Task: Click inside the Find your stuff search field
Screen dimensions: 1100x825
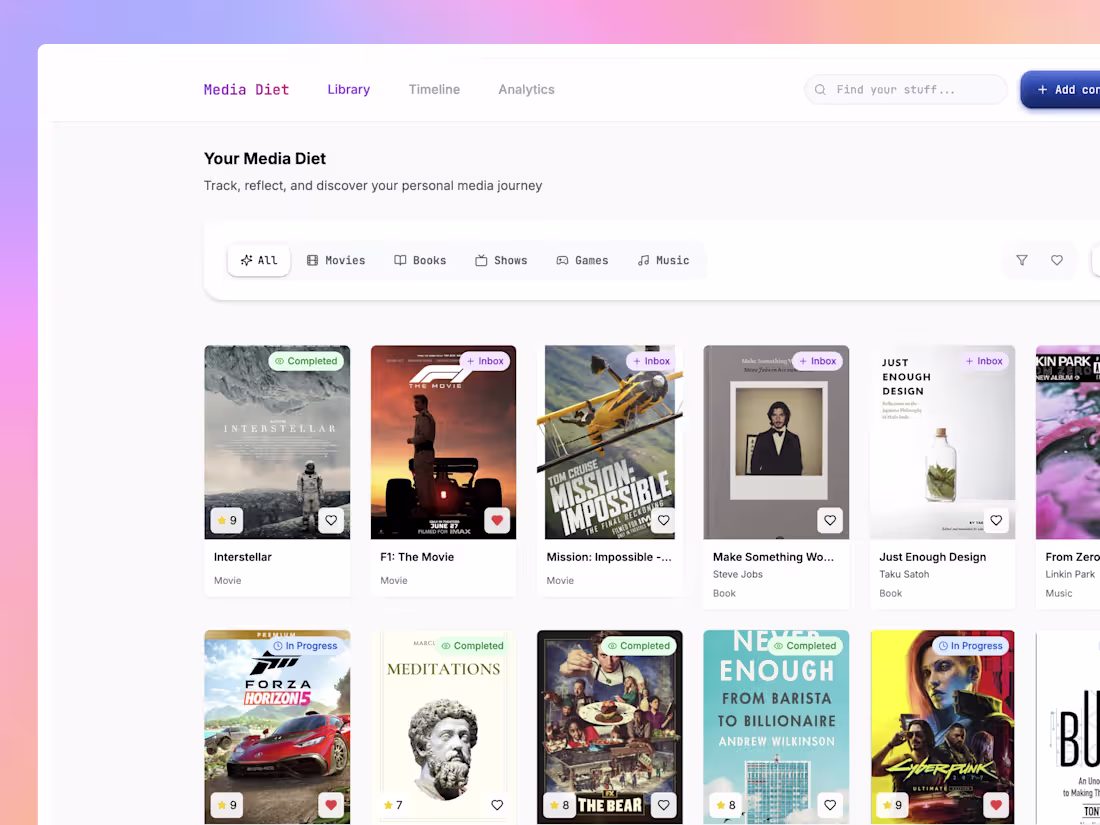Action: tap(900, 89)
